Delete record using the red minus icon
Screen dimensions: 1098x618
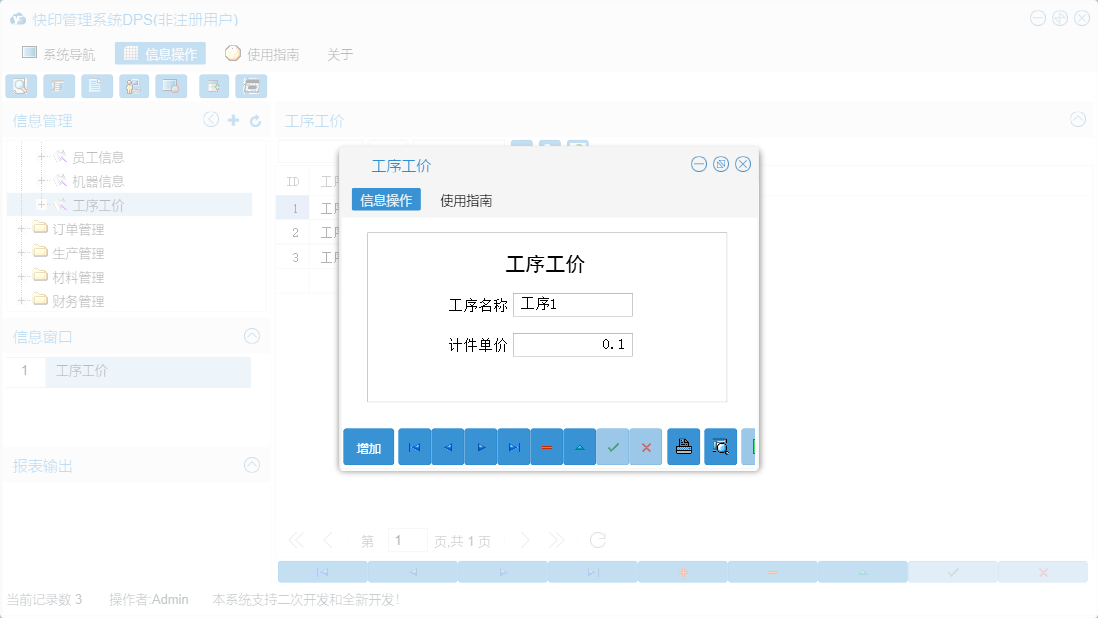(547, 447)
